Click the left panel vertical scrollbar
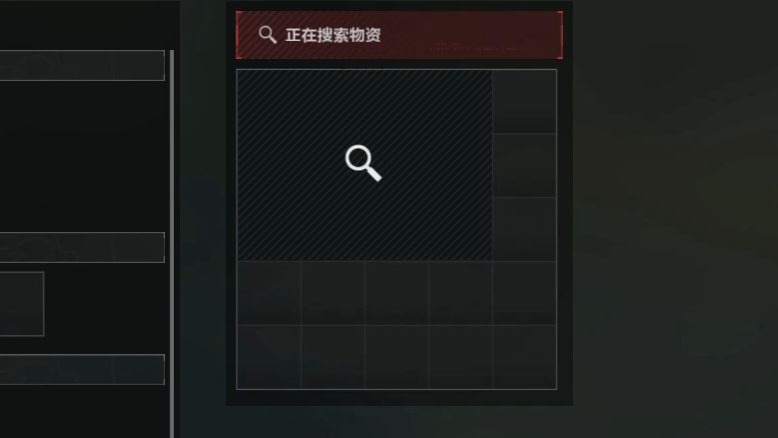The image size is (778, 438). pyautogui.click(x=172, y=244)
